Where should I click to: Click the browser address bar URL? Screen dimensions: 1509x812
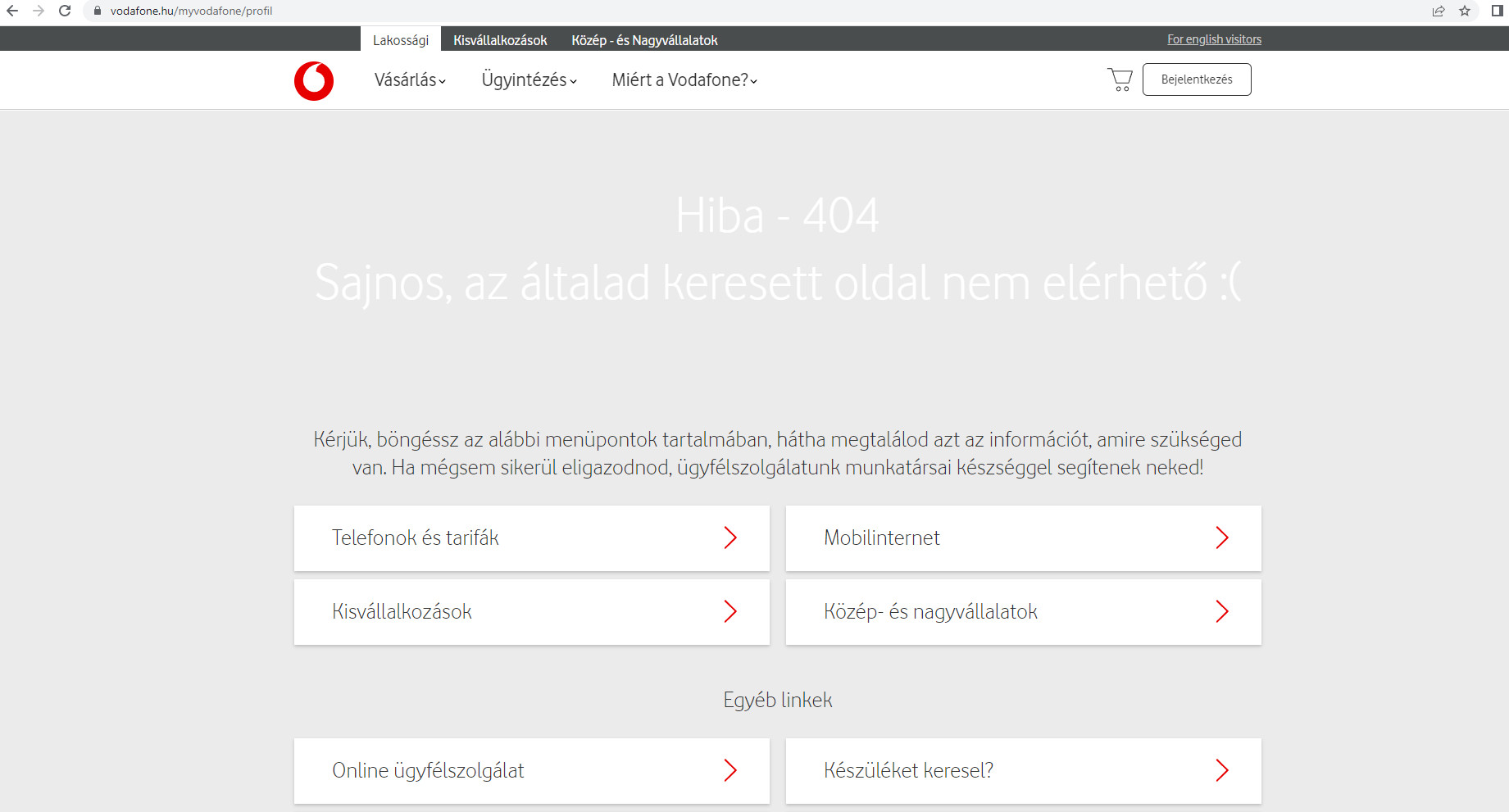[x=191, y=11]
